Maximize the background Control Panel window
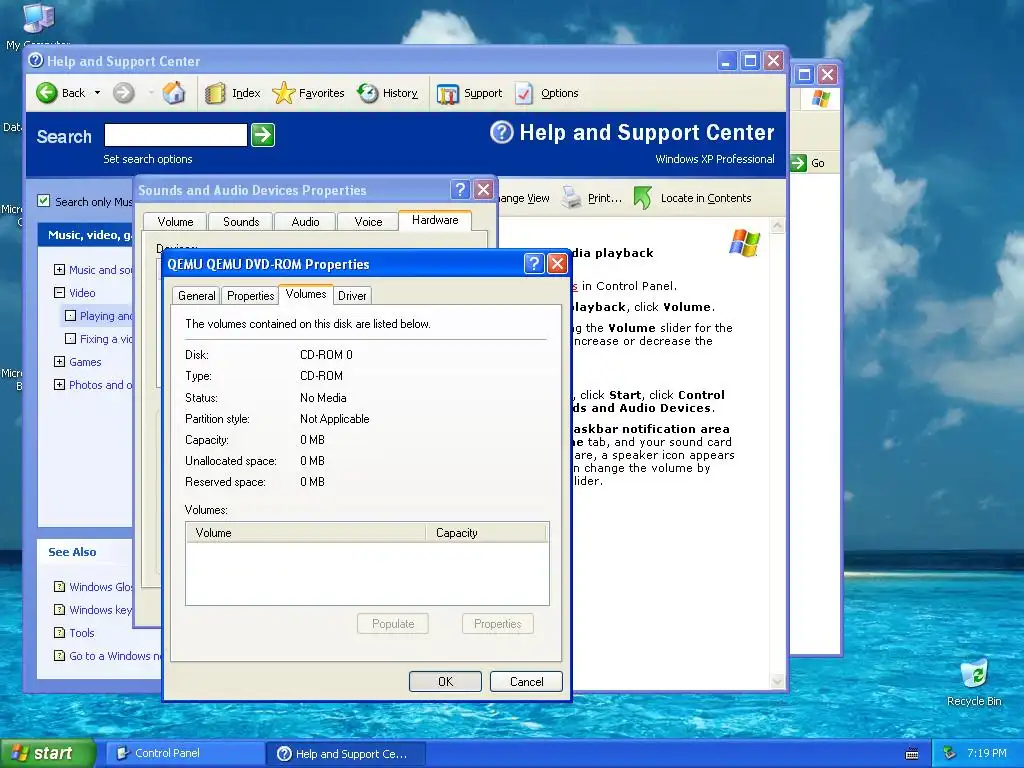Image resolution: width=1024 pixels, height=768 pixels. (805, 74)
